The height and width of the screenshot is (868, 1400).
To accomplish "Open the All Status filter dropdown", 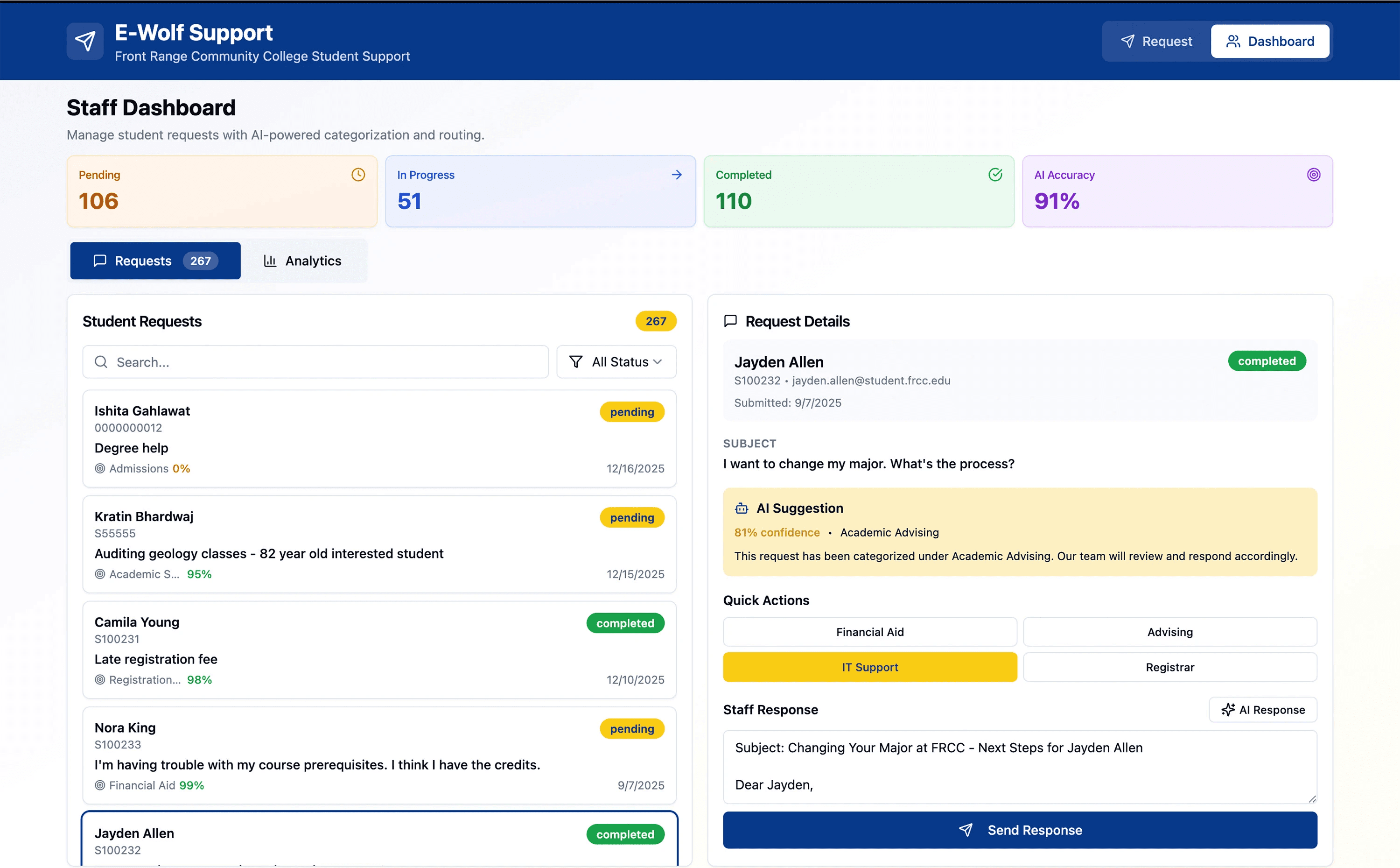I will click(616, 362).
